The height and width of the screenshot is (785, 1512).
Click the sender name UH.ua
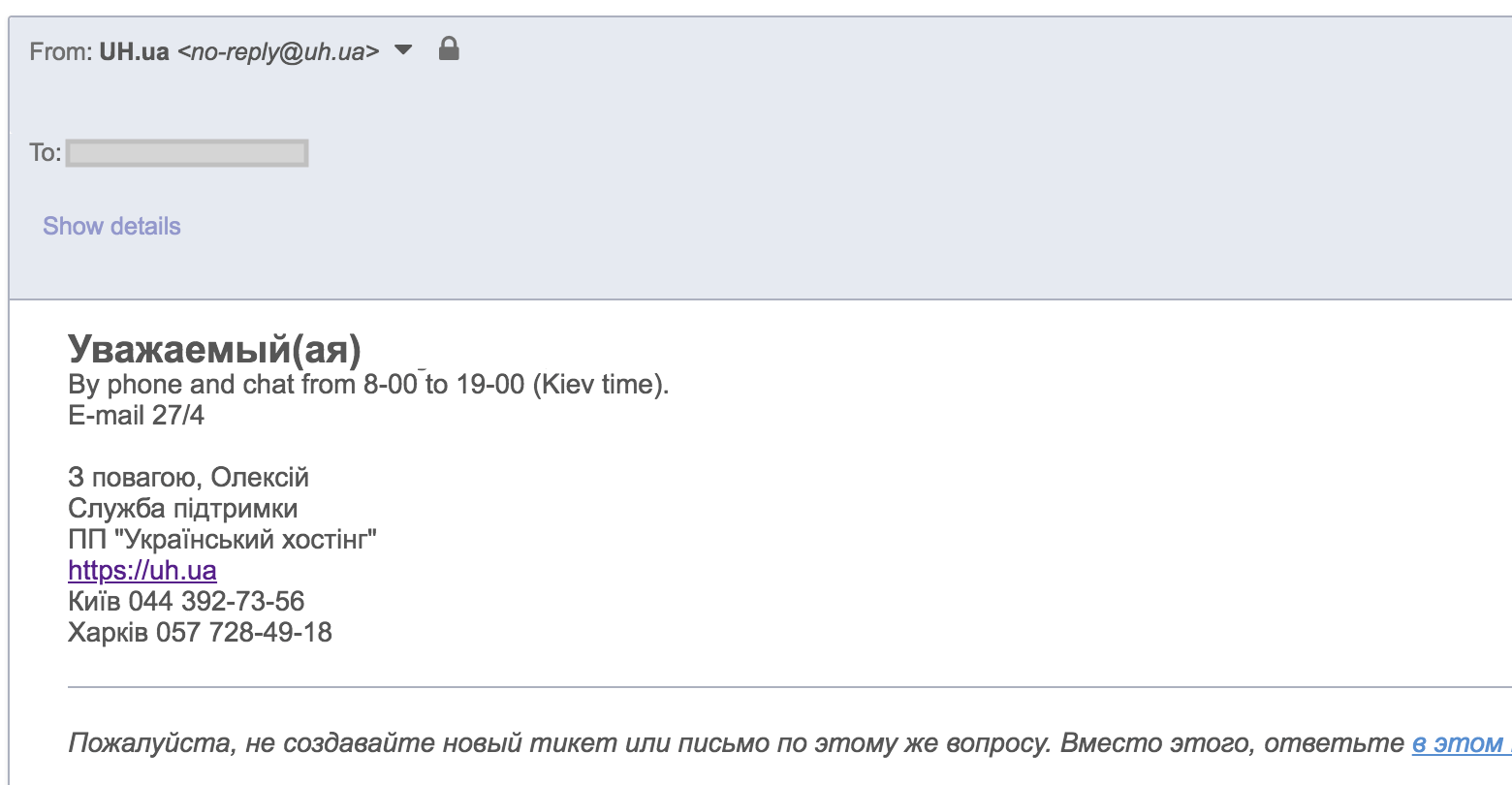135,51
